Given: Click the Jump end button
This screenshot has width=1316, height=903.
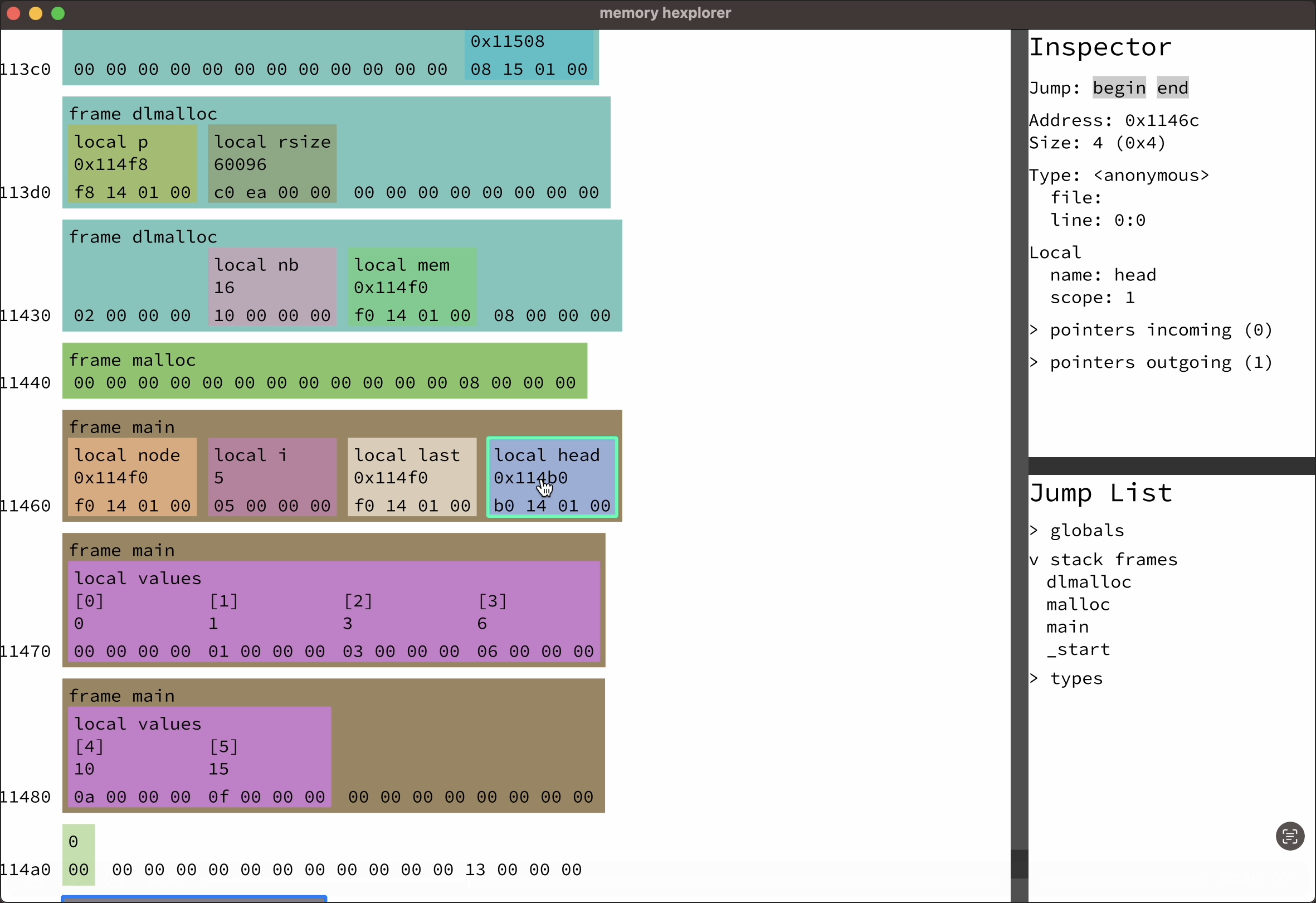Looking at the screenshot, I should (1172, 88).
